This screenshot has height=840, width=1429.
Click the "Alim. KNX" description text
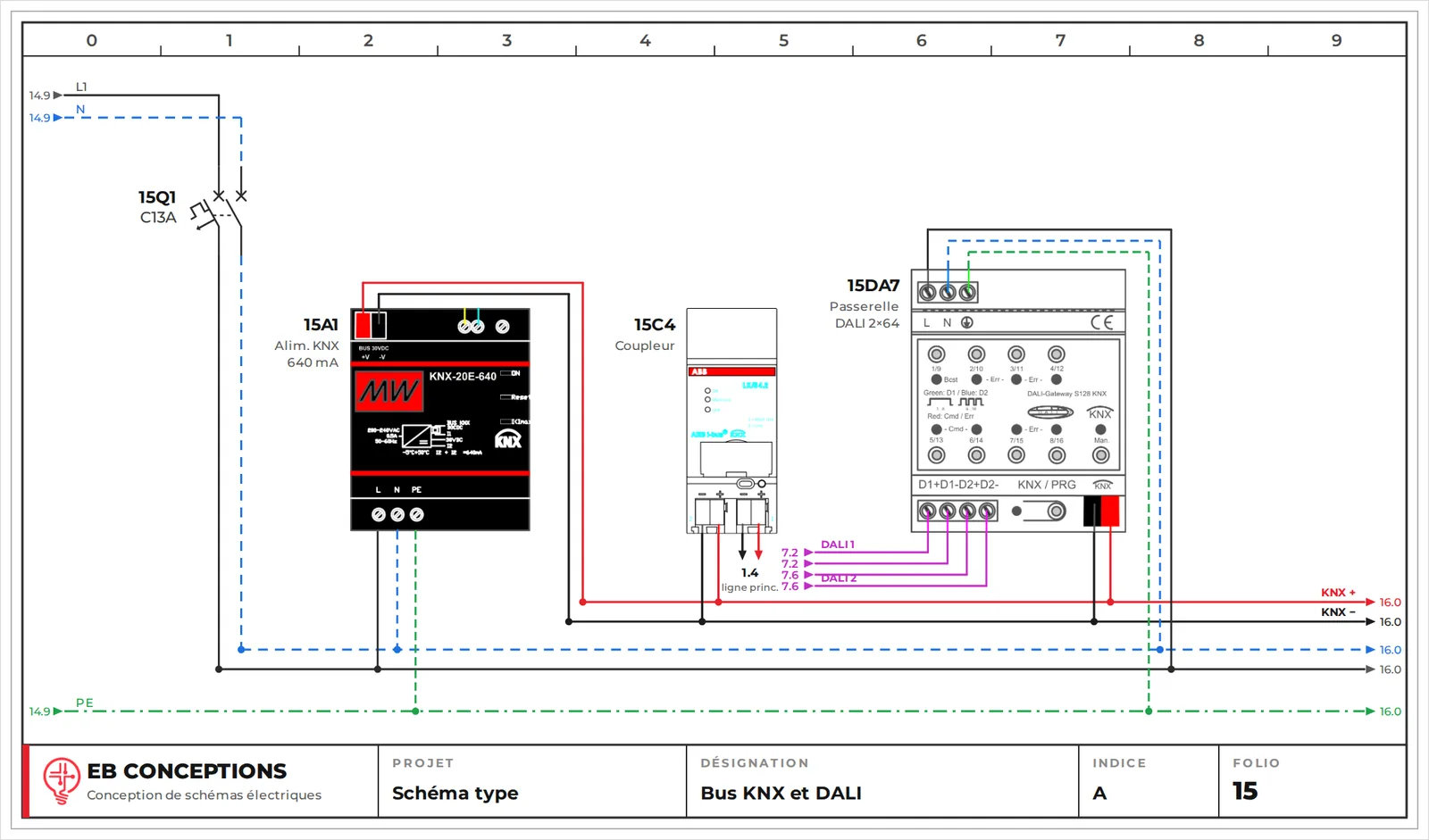(x=306, y=345)
